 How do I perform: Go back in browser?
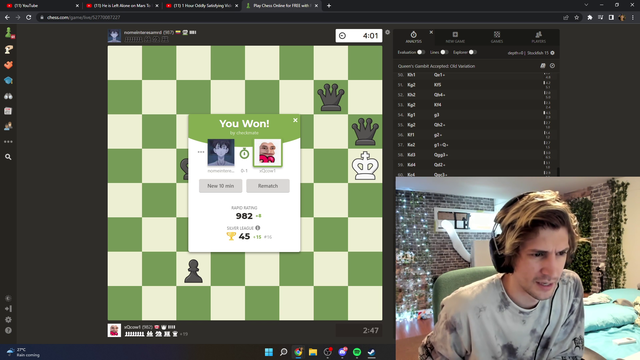click(7, 18)
